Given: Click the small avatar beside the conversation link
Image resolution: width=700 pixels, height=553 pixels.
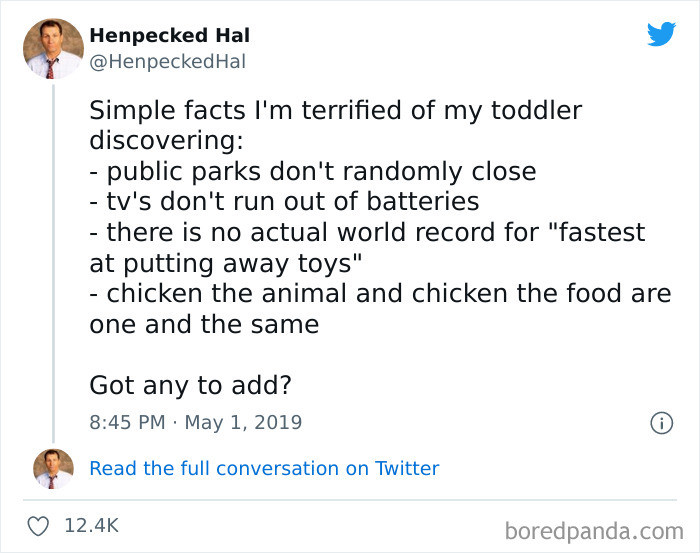Looking at the screenshot, I should (x=53, y=469).
